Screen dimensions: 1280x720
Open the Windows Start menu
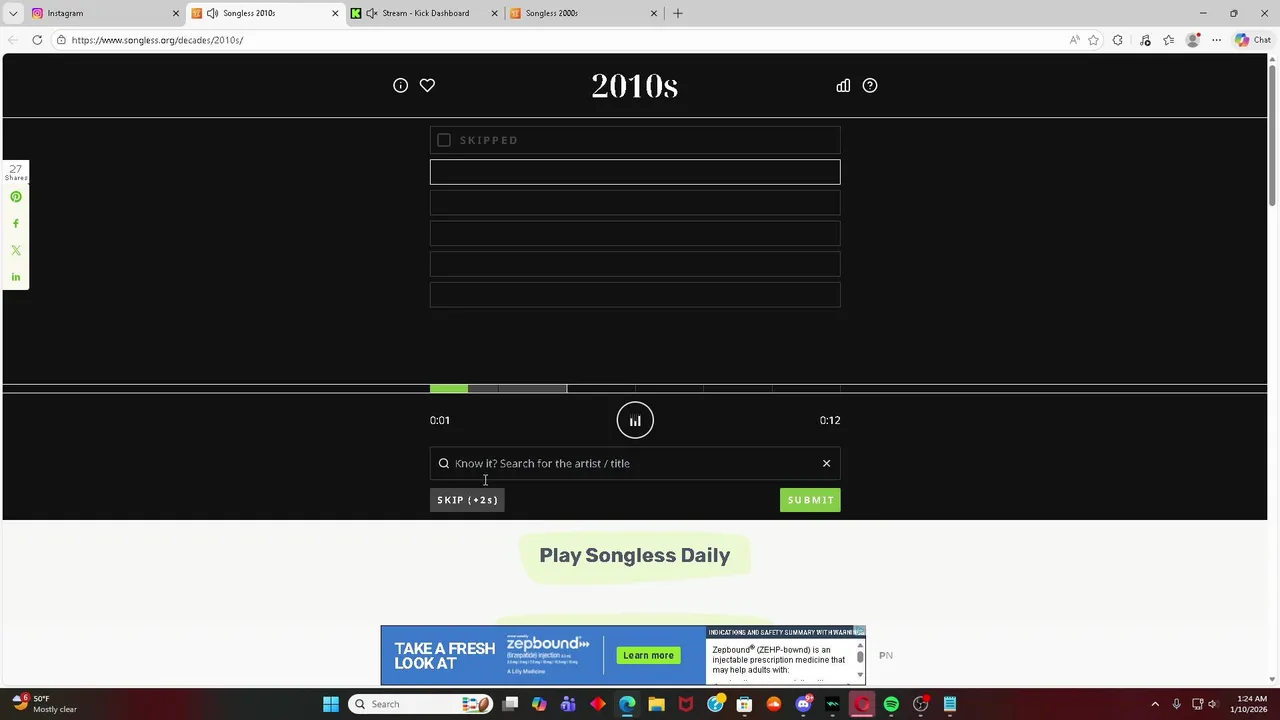(x=330, y=704)
